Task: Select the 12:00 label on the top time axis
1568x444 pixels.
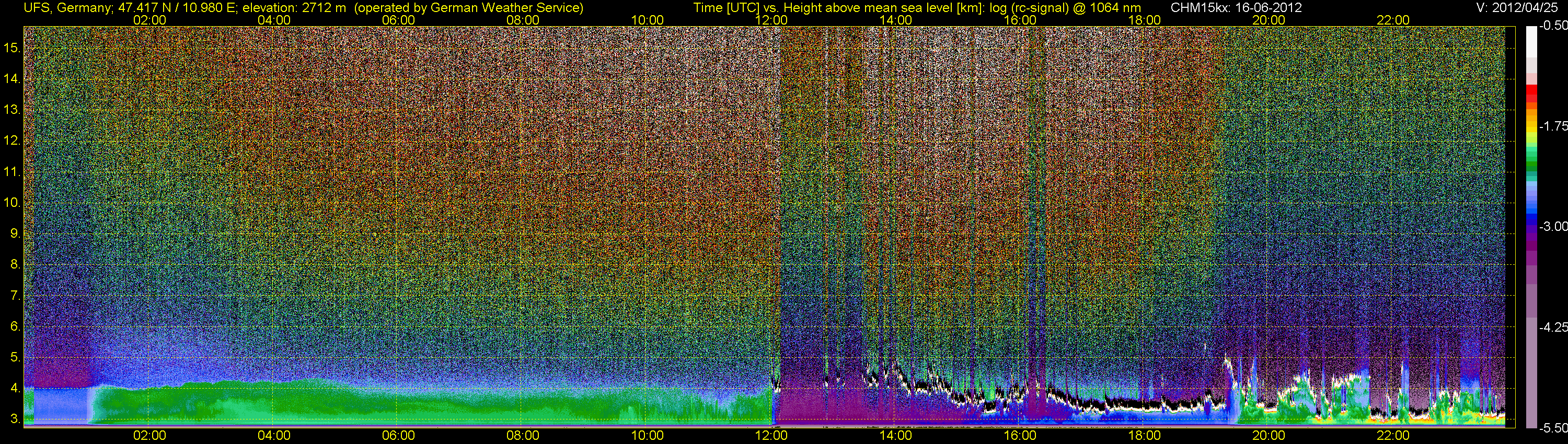Action: [x=771, y=20]
